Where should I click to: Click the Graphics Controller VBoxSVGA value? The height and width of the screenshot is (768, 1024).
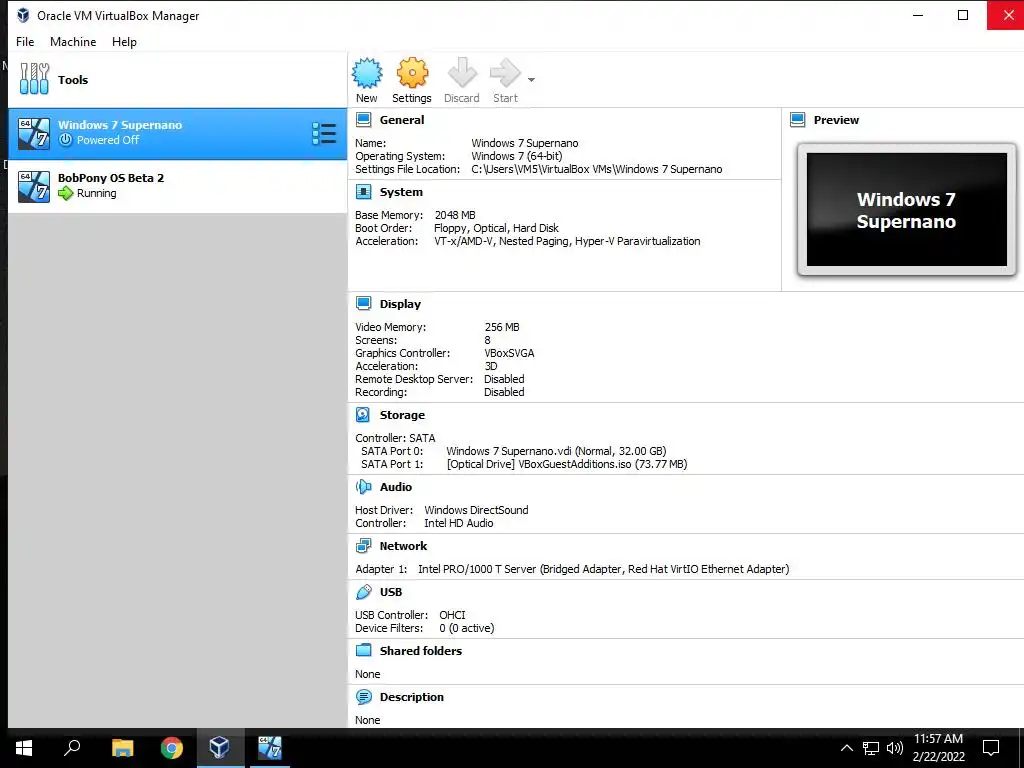pos(509,353)
